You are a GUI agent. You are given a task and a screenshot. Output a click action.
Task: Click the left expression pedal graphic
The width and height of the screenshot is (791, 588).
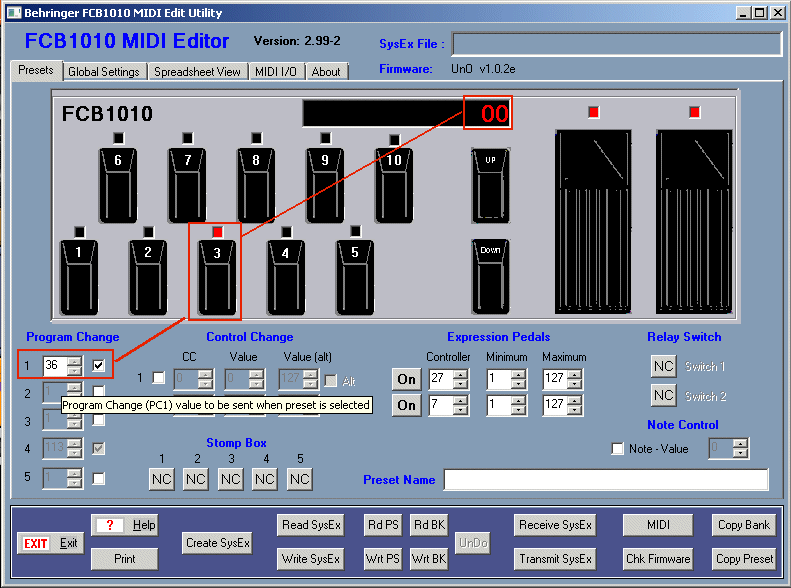pyautogui.click(x=593, y=222)
